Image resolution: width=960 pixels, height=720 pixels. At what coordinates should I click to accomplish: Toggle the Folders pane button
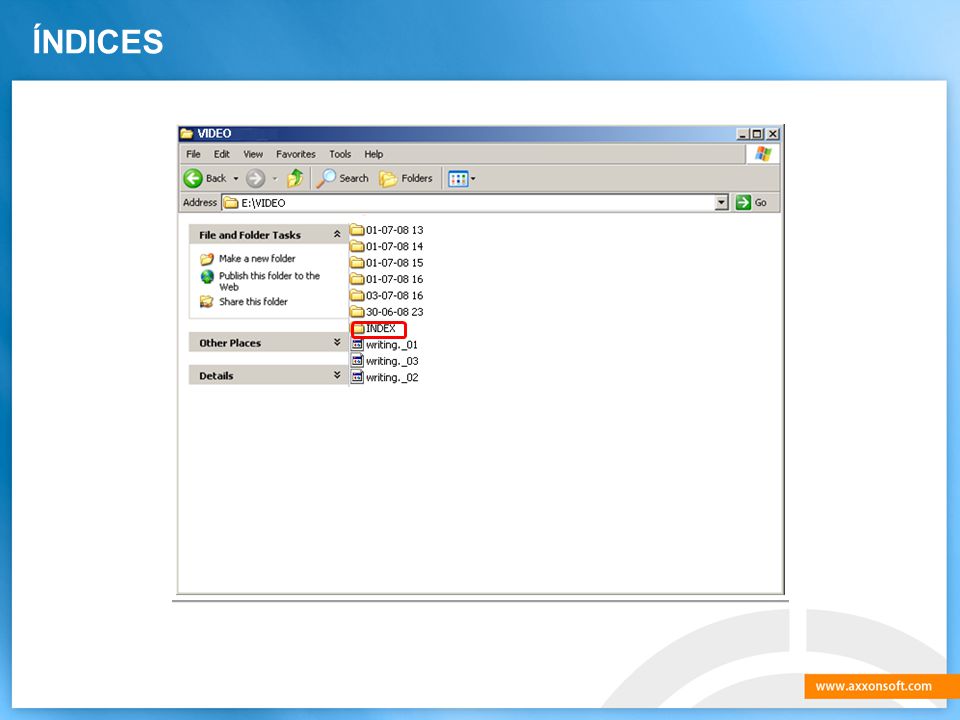click(x=406, y=178)
